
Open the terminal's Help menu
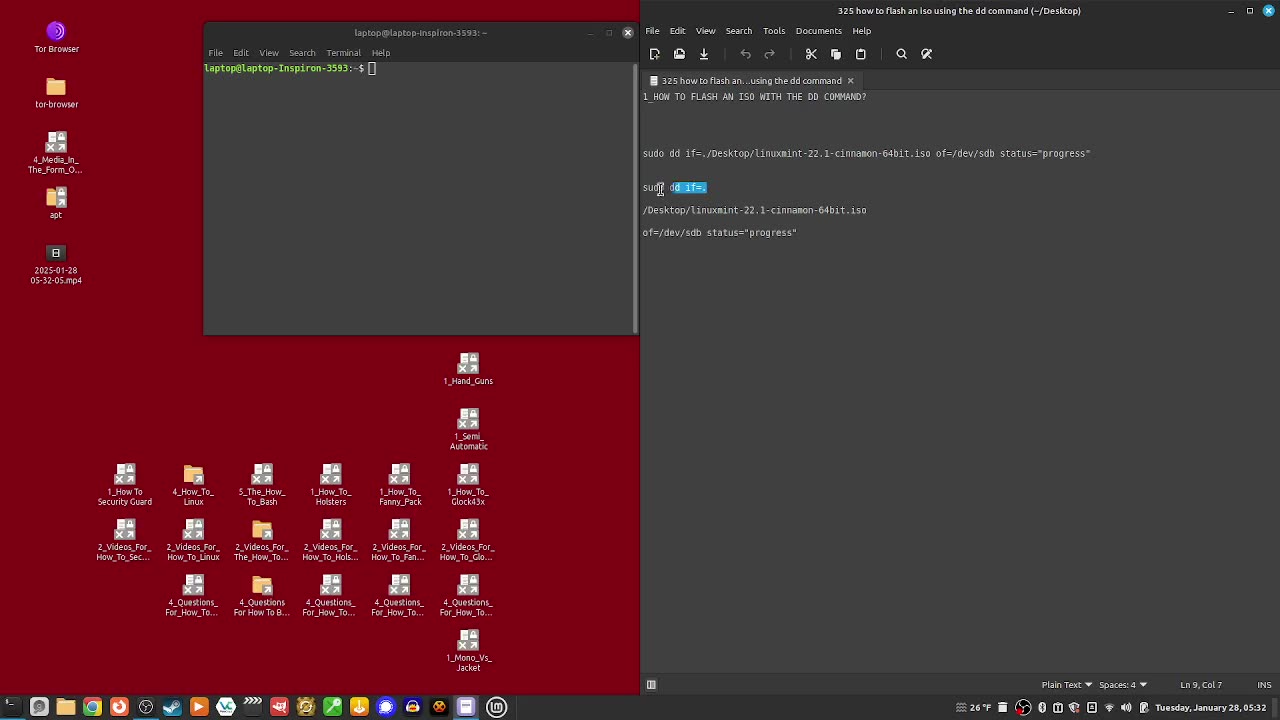(381, 53)
